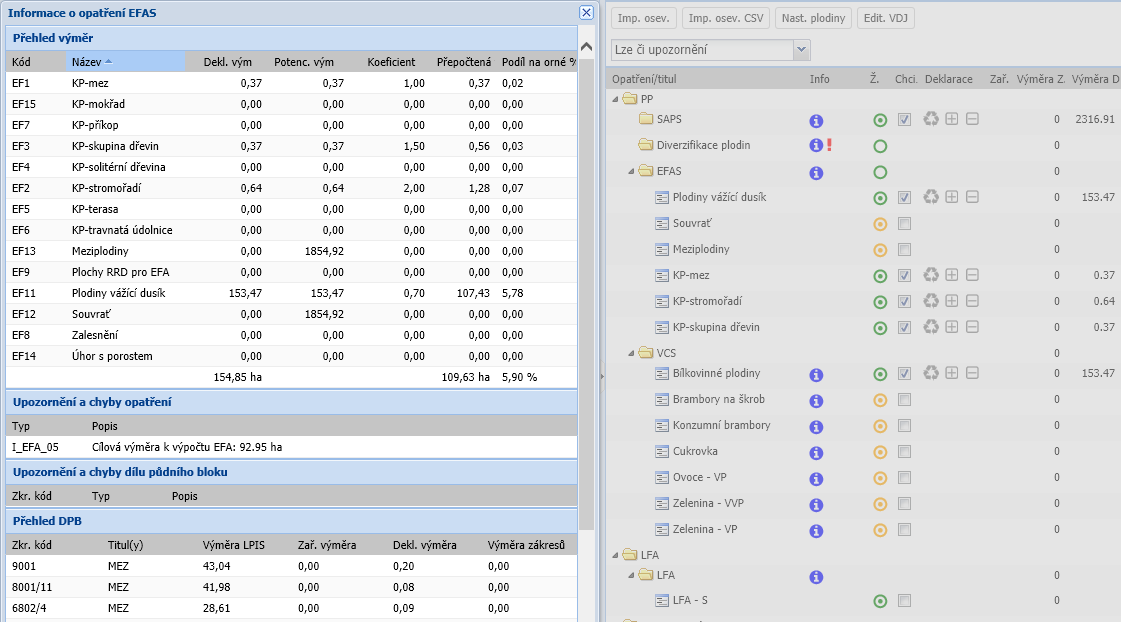Collapse the top-level LFA folder
This screenshot has height=622, width=1121.
(616, 555)
